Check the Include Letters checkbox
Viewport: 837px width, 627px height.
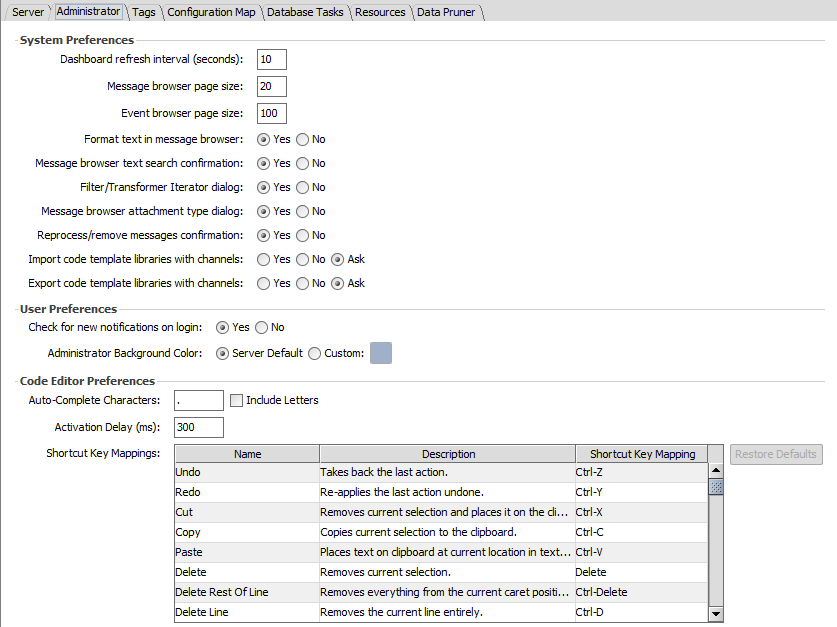pos(237,400)
